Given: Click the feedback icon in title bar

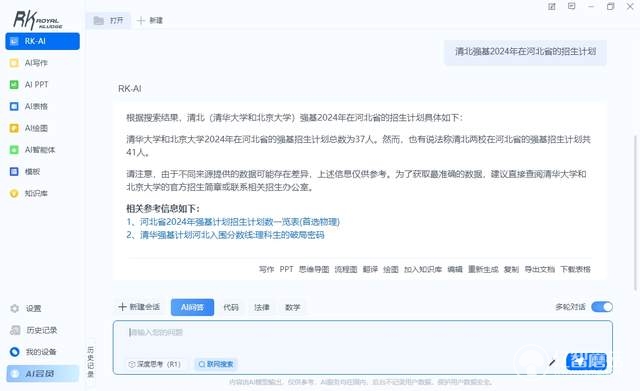Looking at the screenshot, I should point(552,7).
